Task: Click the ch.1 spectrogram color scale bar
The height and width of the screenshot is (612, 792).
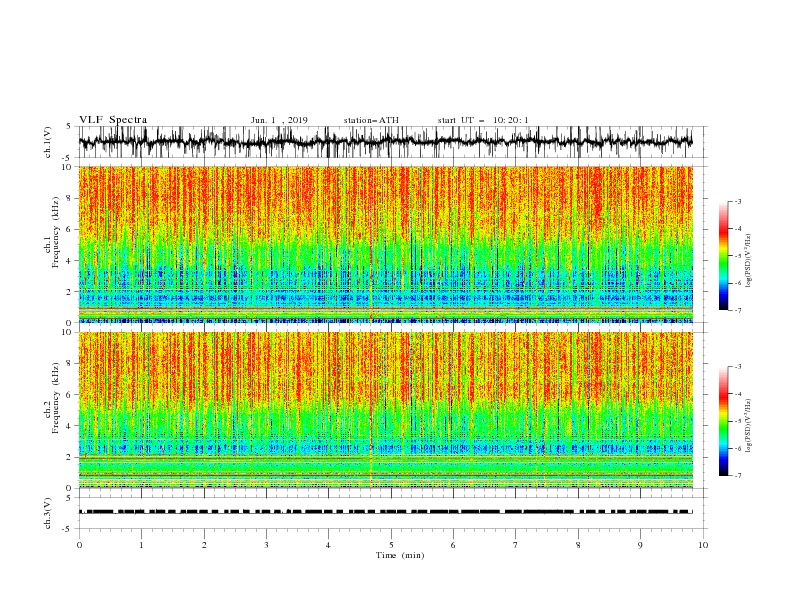Action: click(x=723, y=256)
